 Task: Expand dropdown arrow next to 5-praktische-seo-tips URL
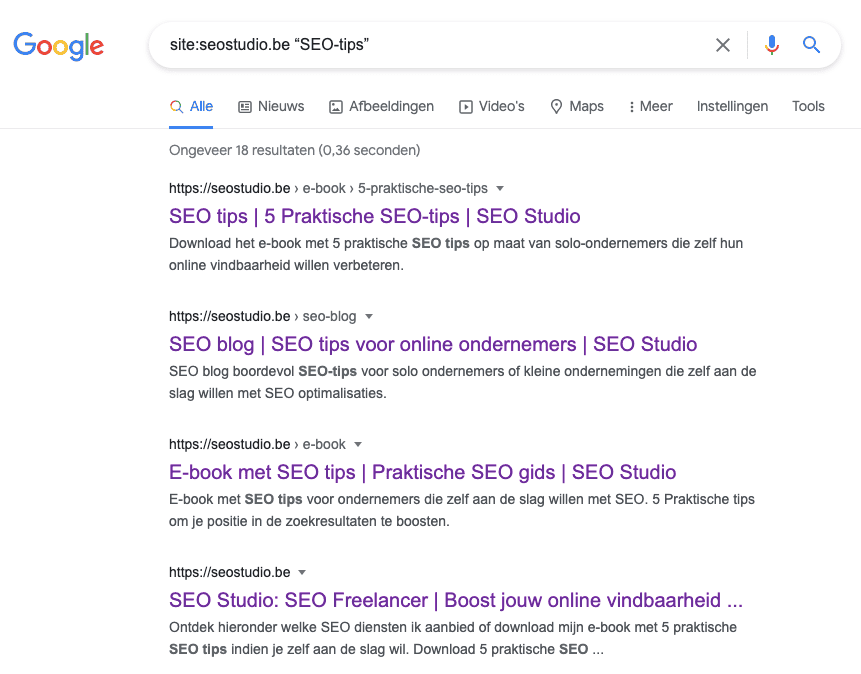(x=500, y=188)
